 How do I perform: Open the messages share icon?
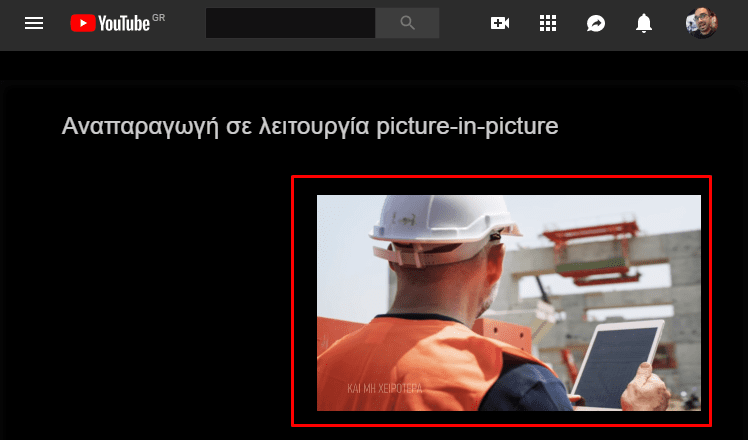596,23
